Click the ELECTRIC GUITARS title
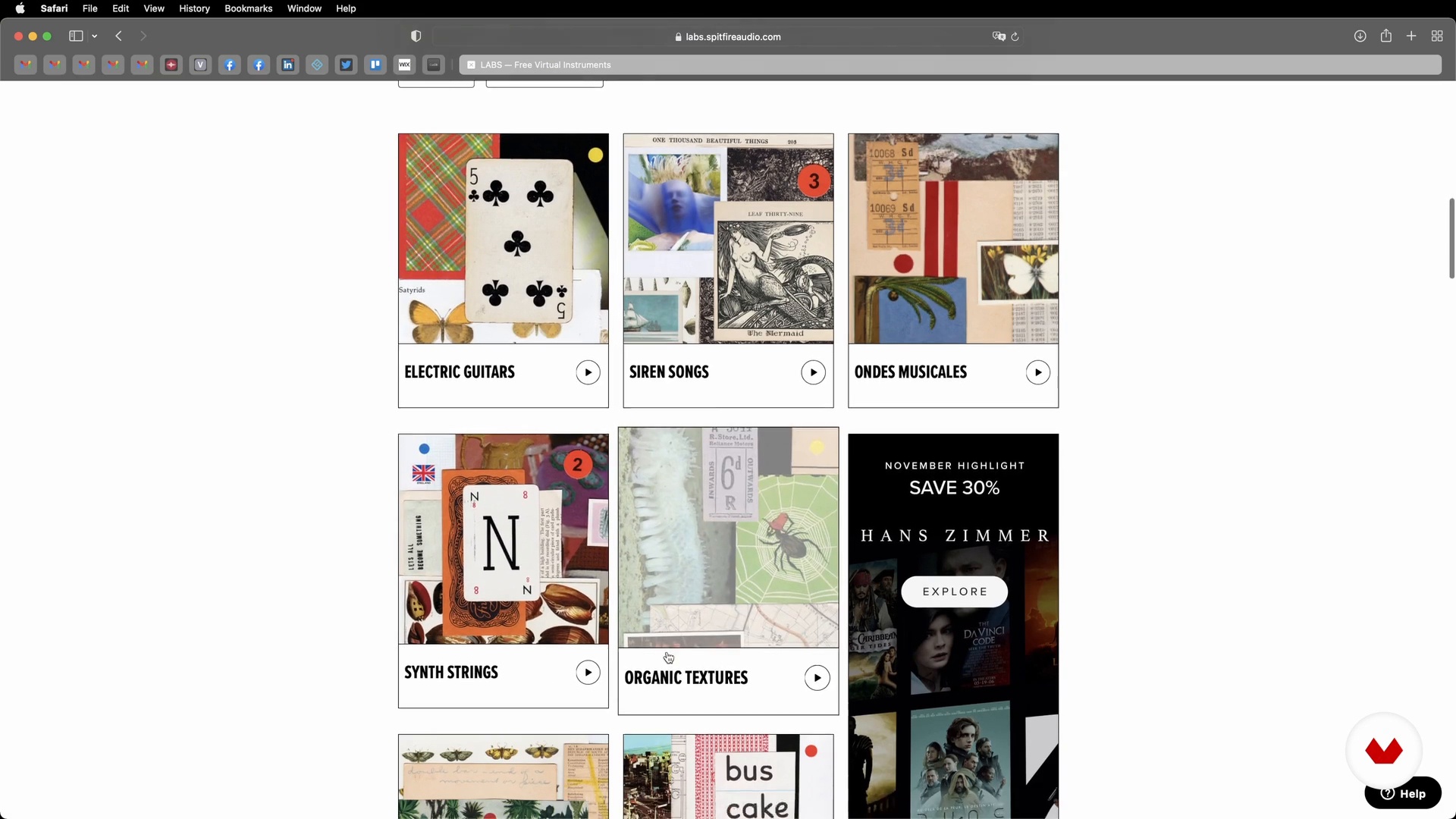 pyautogui.click(x=460, y=372)
